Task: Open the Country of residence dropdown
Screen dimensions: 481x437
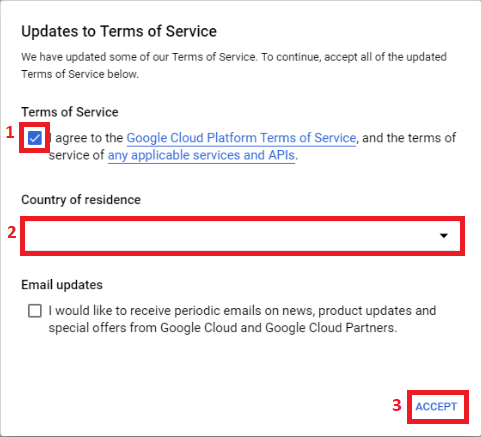Action: point(242,236)
